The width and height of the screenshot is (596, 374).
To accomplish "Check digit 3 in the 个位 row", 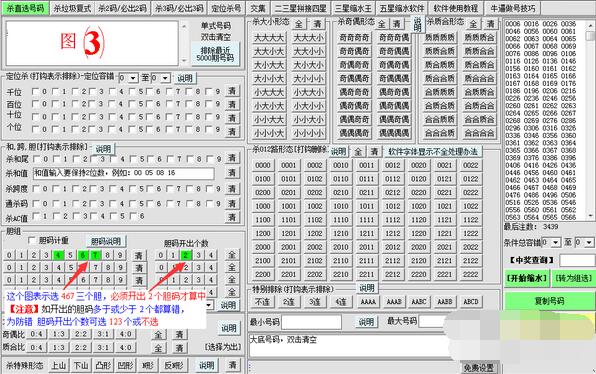I will (93, 129).
